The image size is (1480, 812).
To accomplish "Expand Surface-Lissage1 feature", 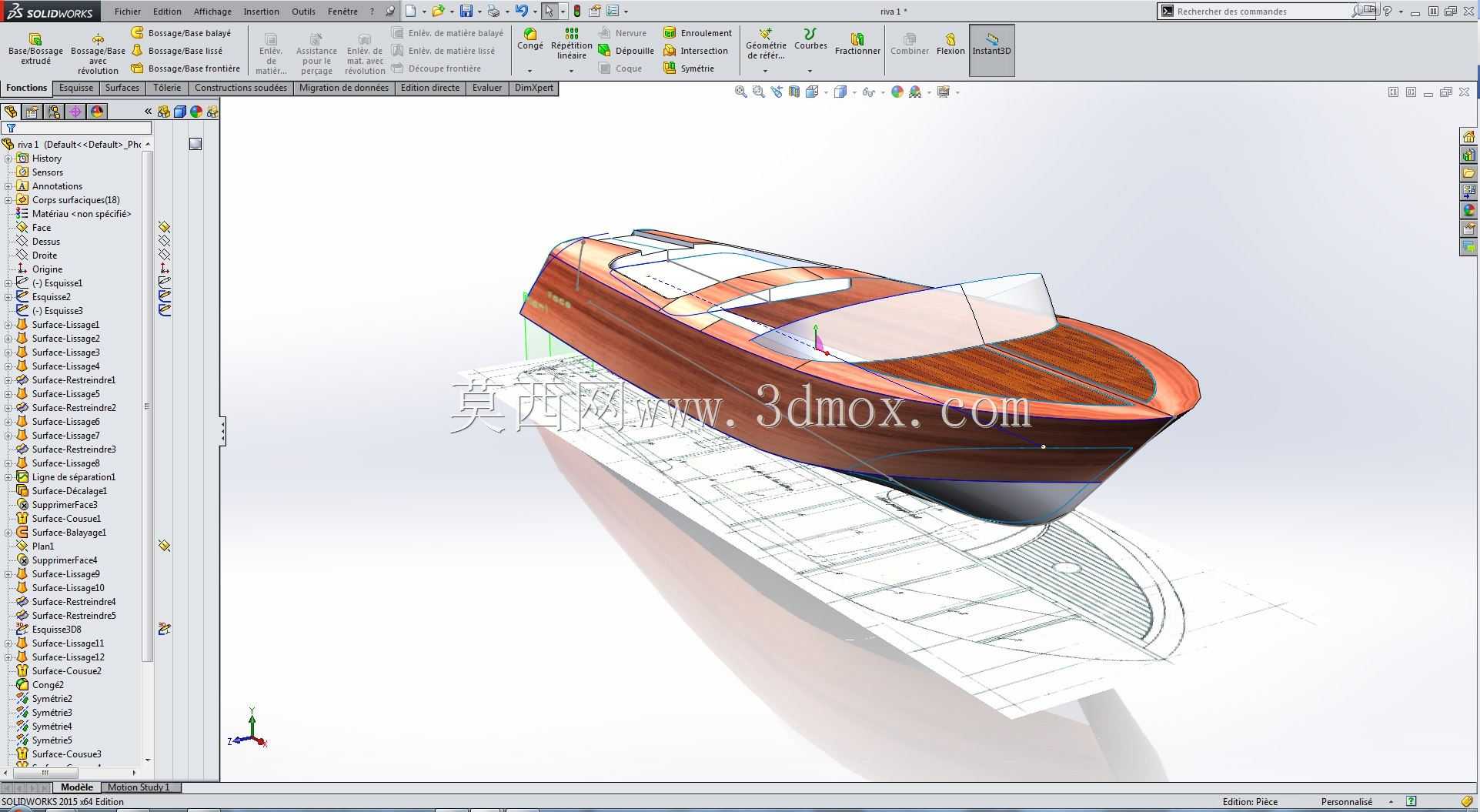I will [x=8, y=325].
